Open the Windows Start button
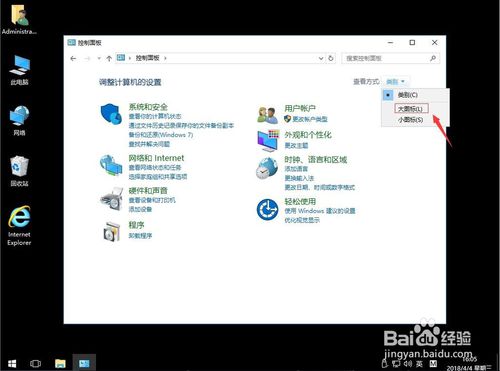The image size is (500, 371). coord(12,363)
